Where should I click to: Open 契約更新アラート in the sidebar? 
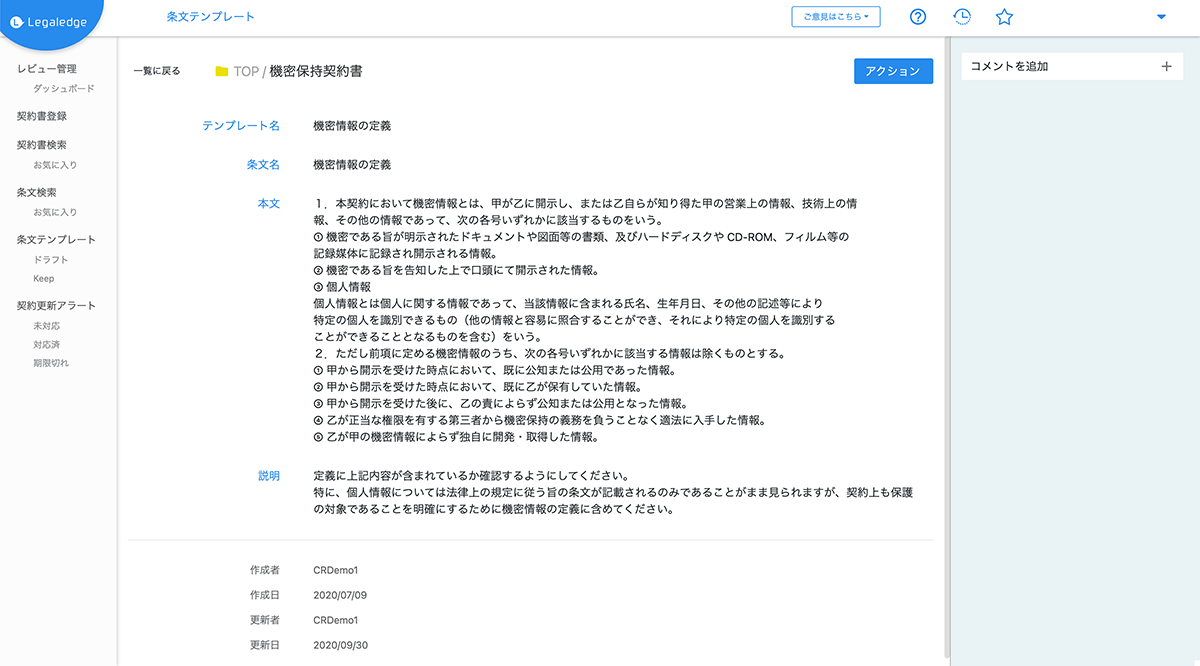click(x=57, y=306)
